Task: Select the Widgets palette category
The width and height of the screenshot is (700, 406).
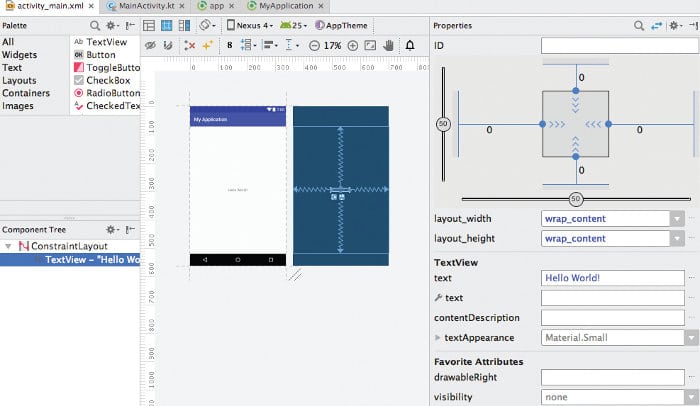Action: pyautogui.click(x=19, y=54)
